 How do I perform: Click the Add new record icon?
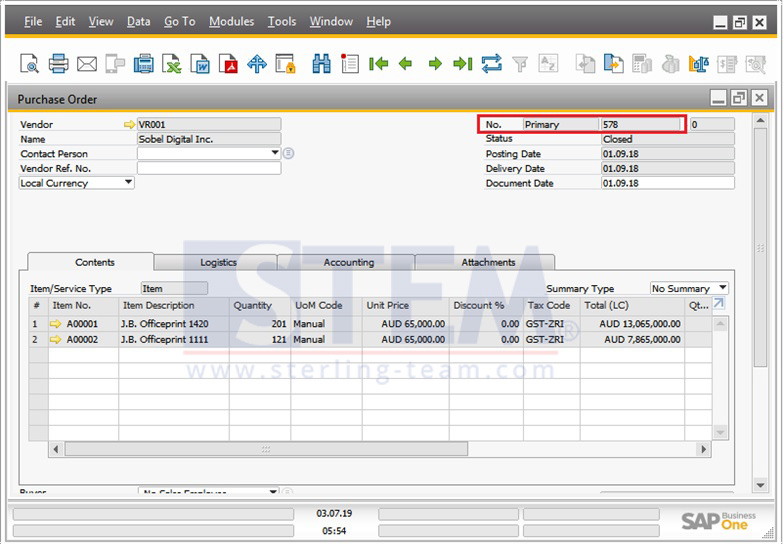click(x=350, y=64)
